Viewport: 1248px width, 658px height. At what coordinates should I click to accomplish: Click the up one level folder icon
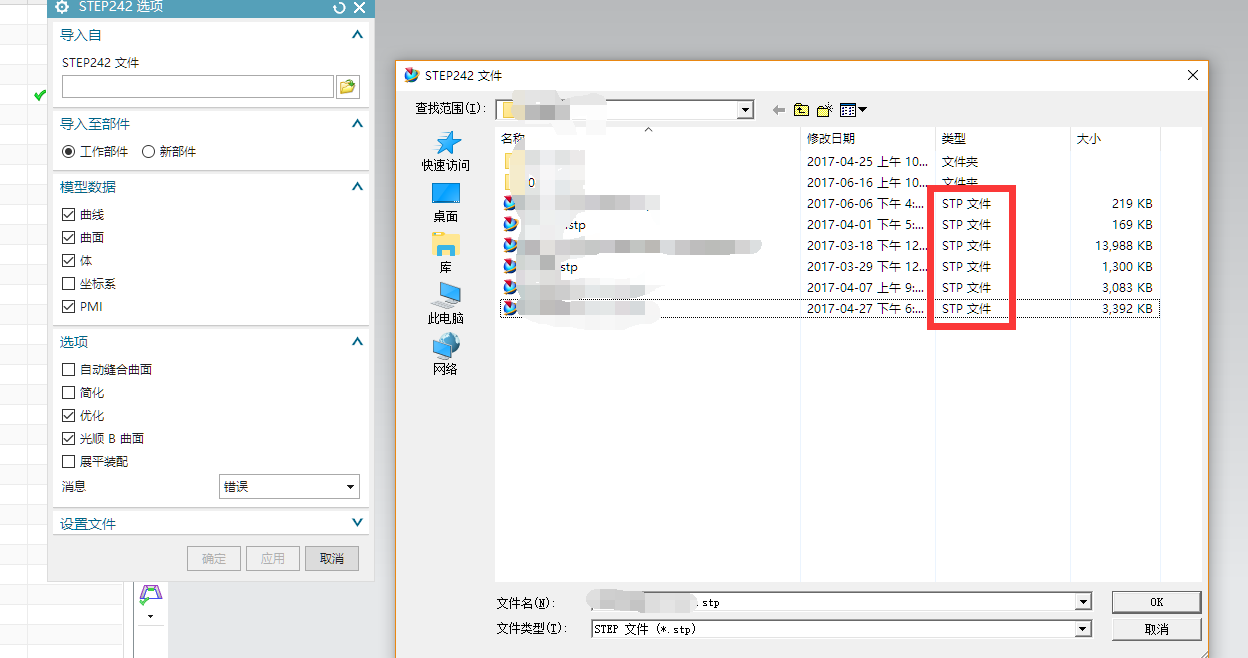coord(801,109)
